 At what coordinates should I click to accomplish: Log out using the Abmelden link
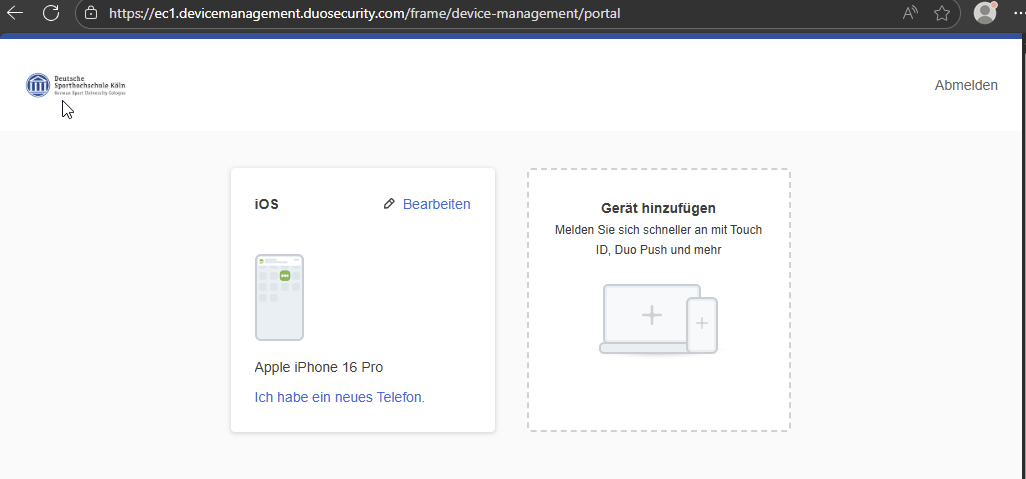tap(965, 85)
